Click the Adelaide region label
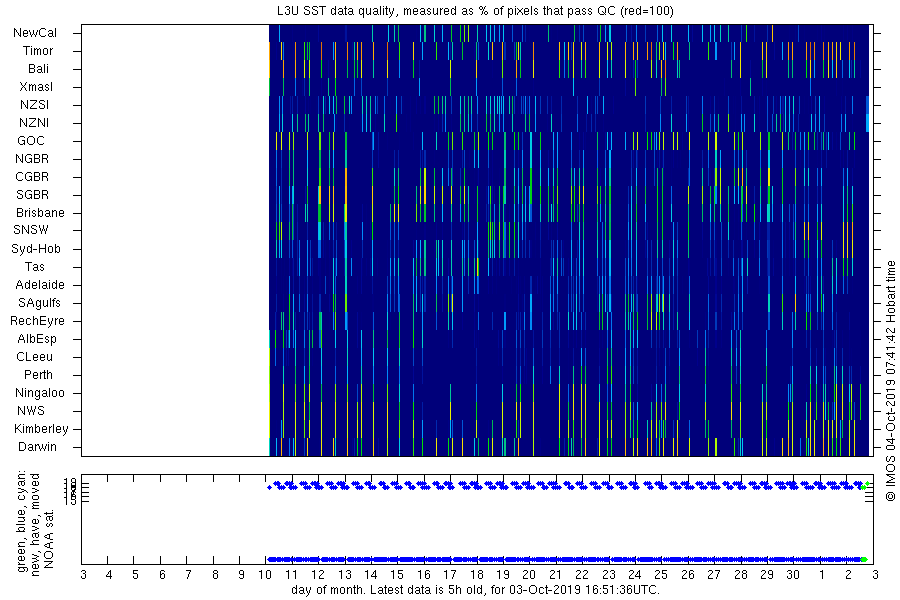The image size is (900, 600). [x=40, y=285]
